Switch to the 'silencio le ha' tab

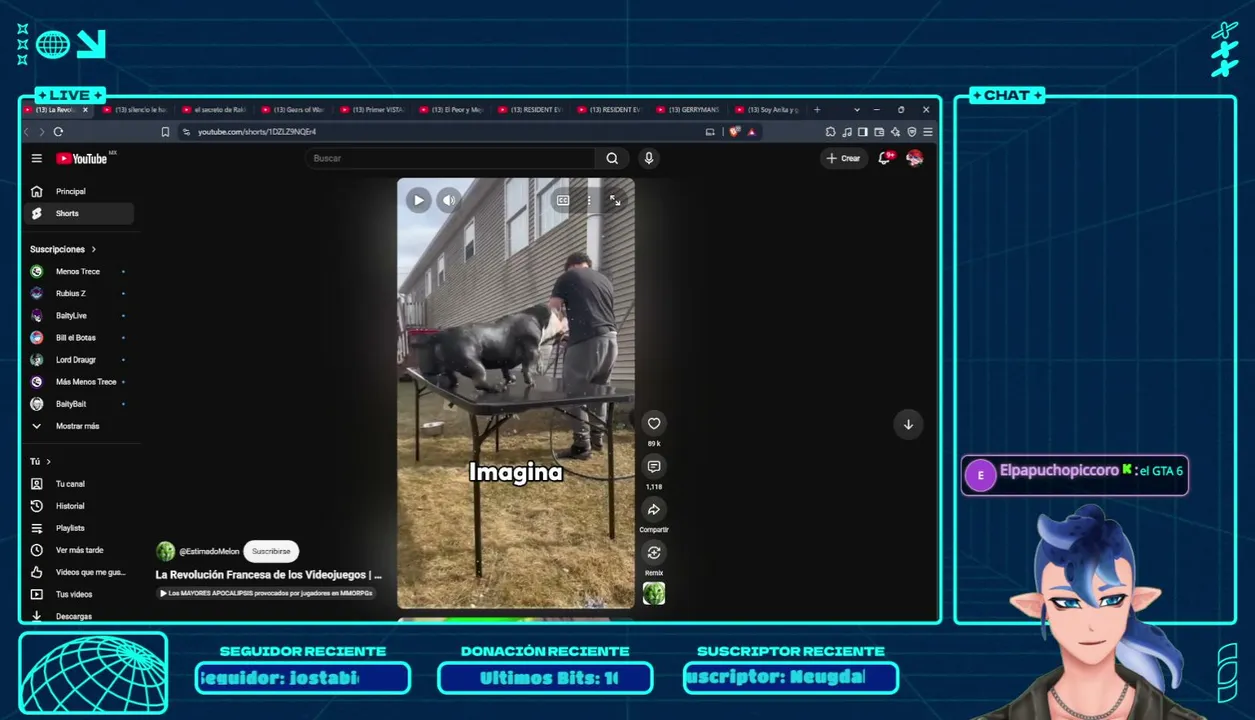click(135, 110)
